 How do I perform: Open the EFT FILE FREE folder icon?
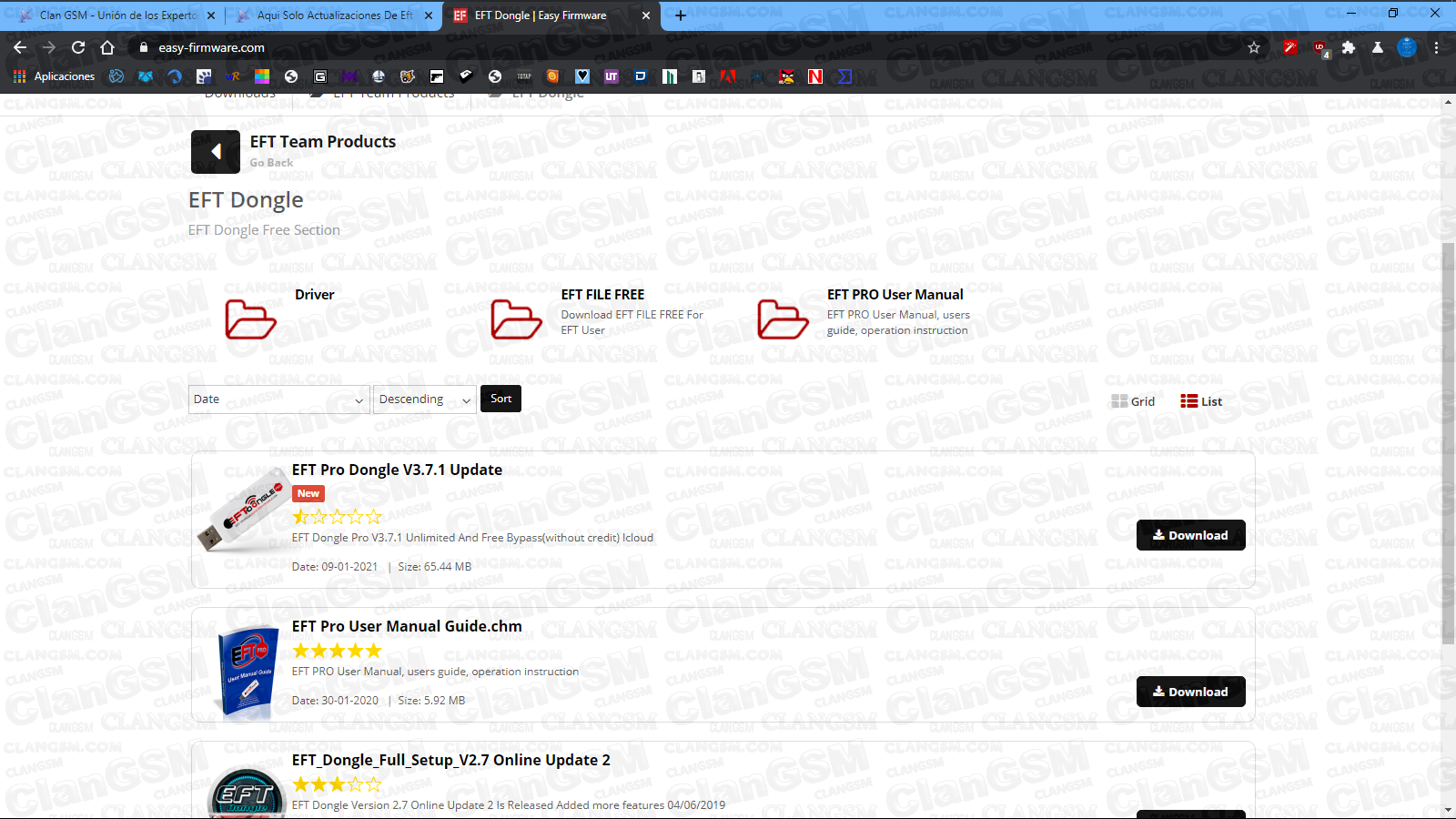[516, 319]
